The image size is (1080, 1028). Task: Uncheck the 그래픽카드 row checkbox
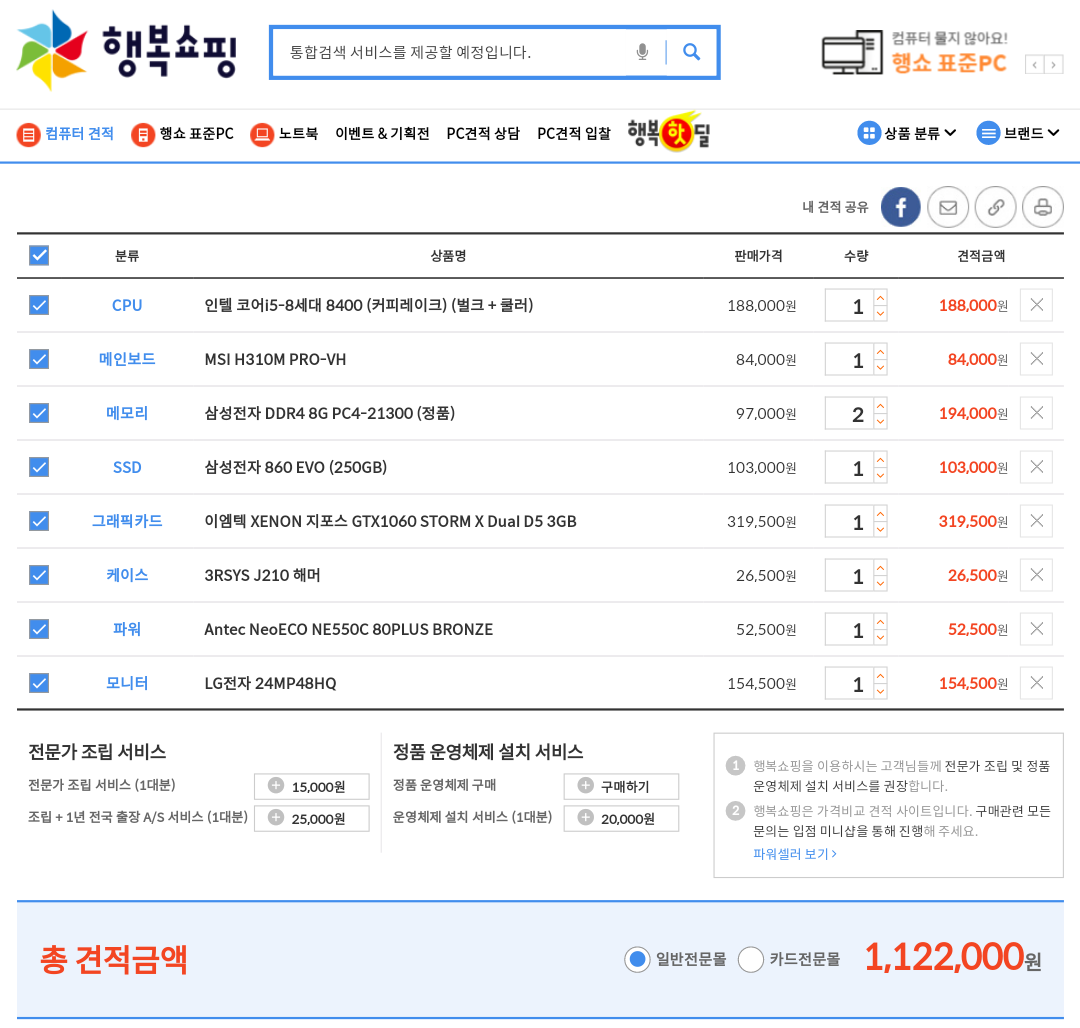tap(39, 521)
